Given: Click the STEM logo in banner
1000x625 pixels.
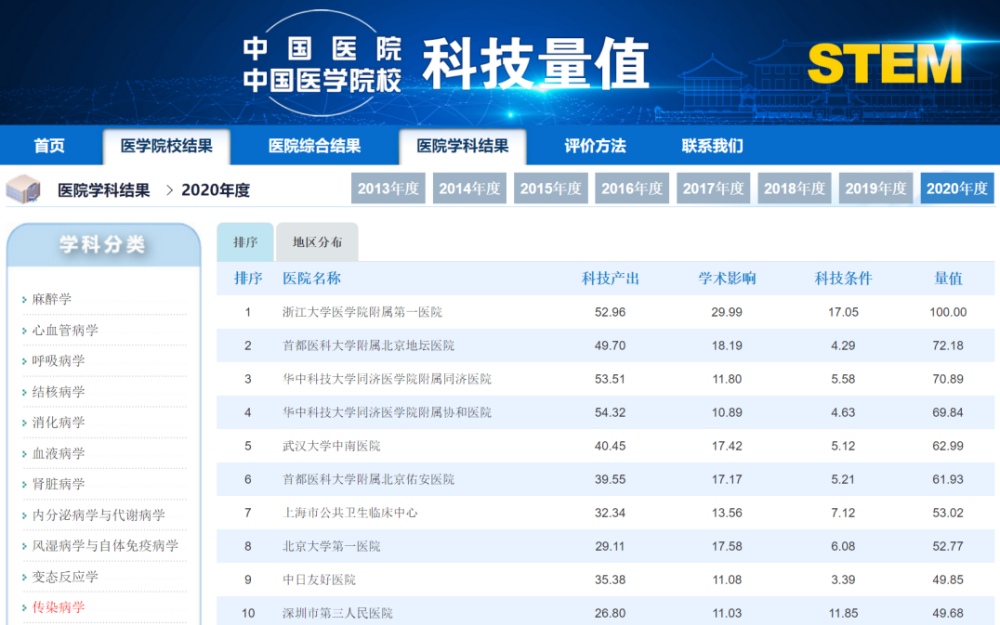Looking at the screenshot, I should 884,64.
